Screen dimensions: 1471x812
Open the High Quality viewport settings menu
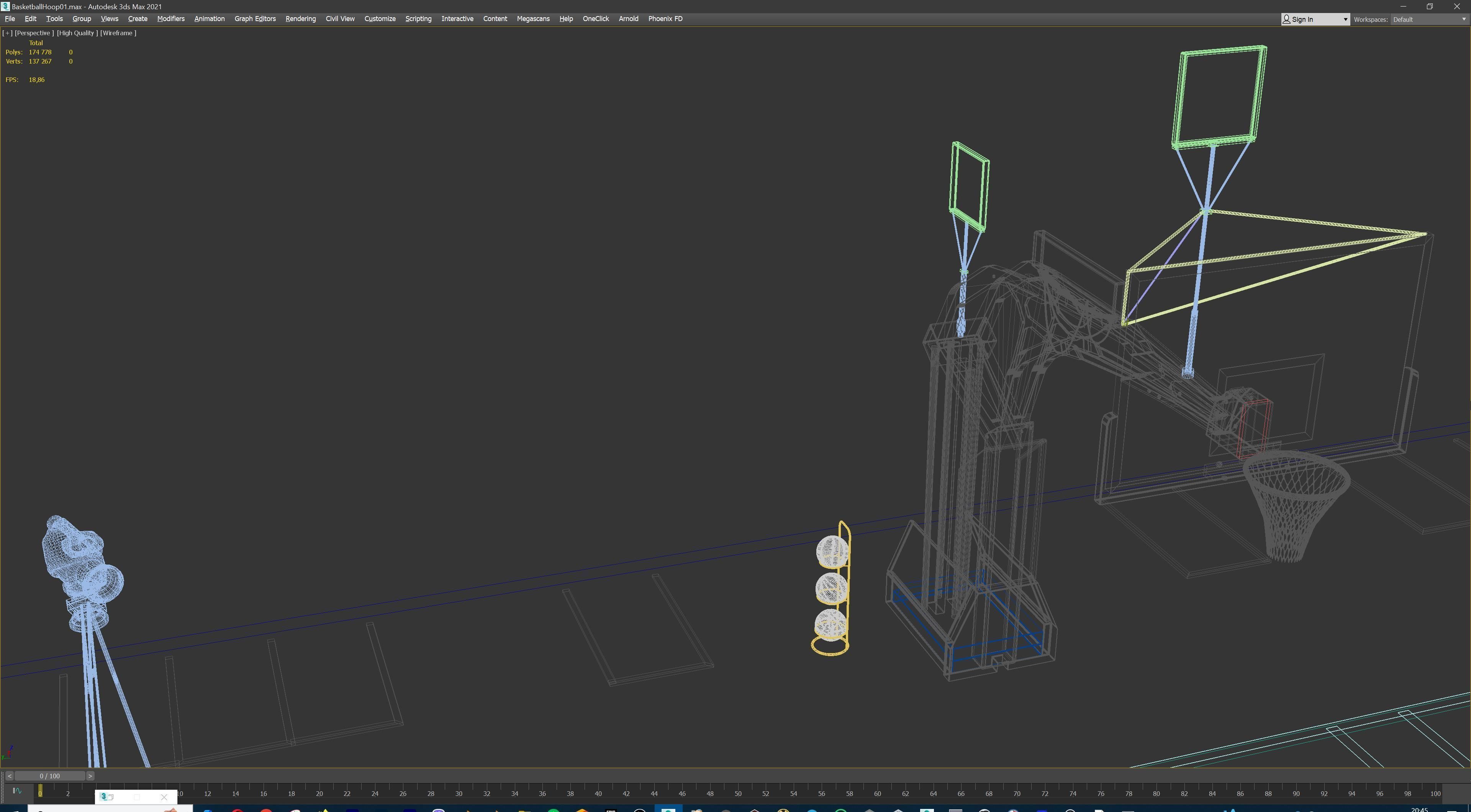(x=77, y=33)
